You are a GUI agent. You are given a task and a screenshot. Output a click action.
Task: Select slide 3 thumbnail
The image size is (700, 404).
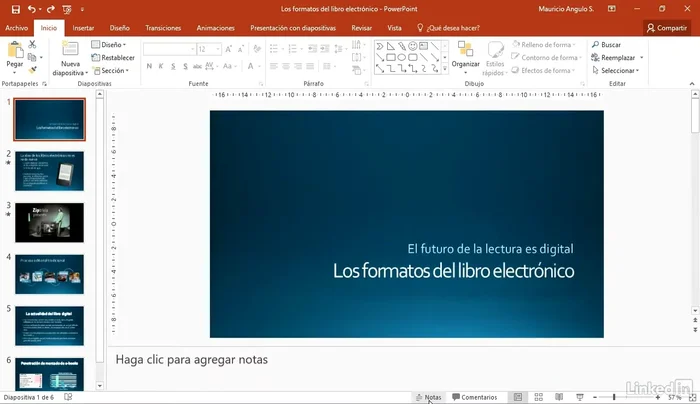point(49,222)
